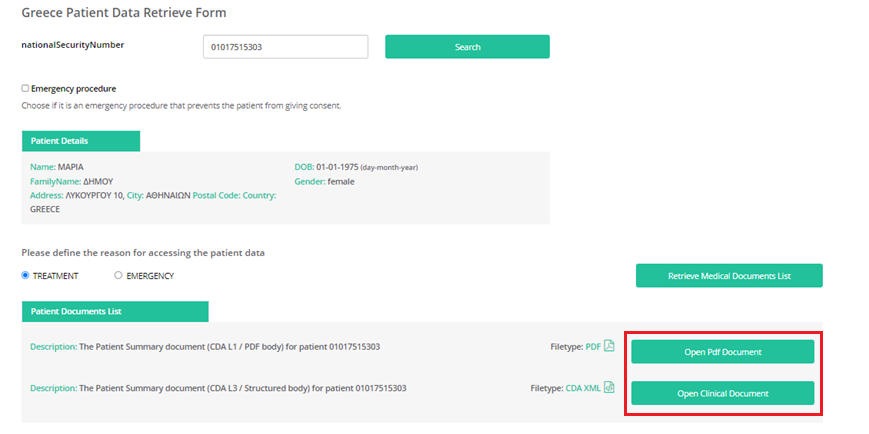Click the nationalSecurityNumber label
Image resolution: width=869 pixels, height=434 pixels.
(73, 45)
